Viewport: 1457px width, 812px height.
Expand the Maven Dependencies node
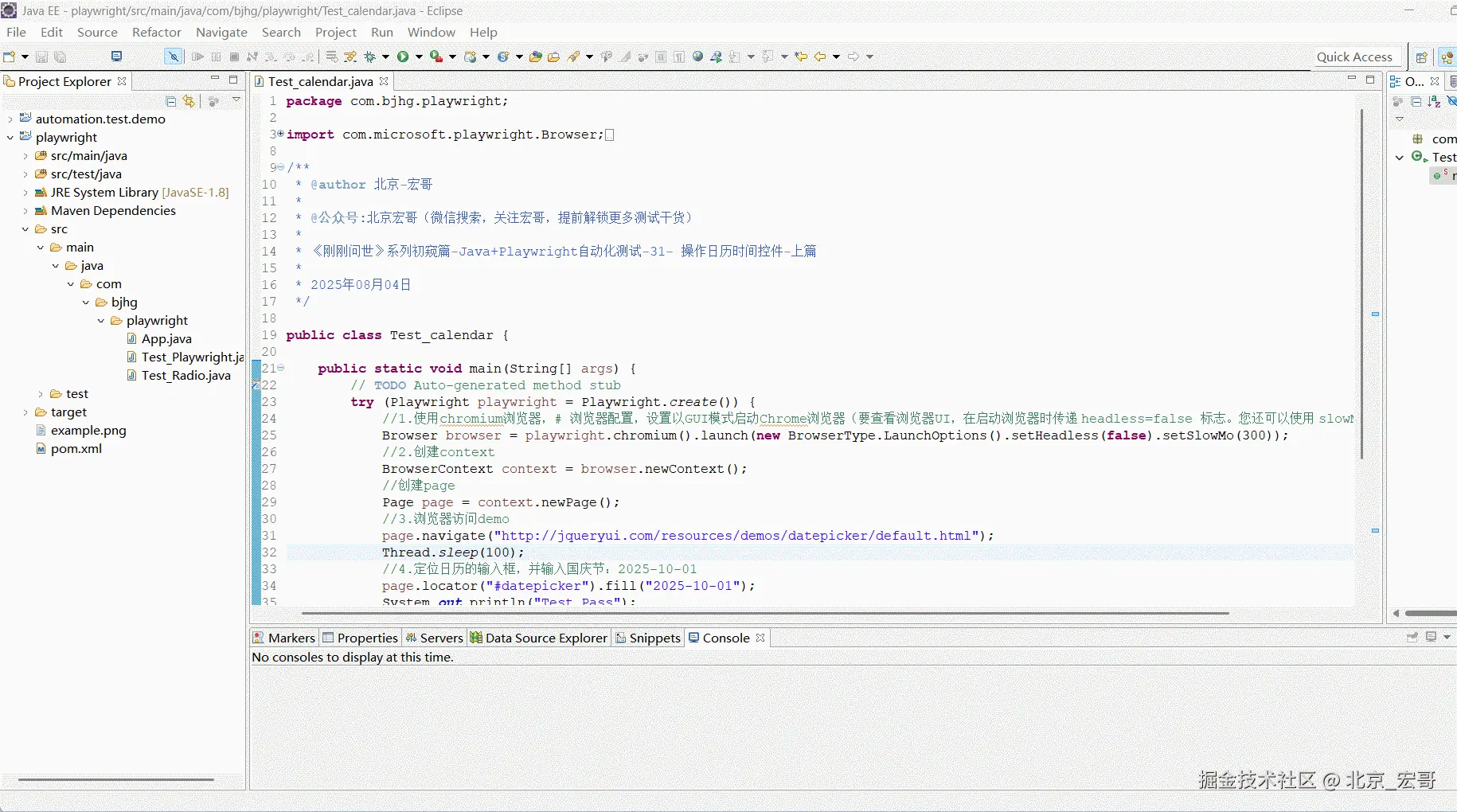25,211
